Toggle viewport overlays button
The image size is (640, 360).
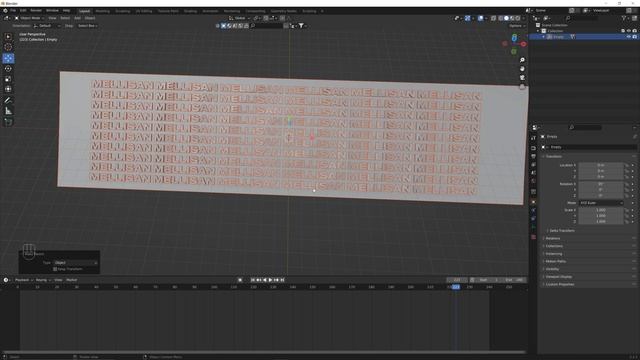480,18
